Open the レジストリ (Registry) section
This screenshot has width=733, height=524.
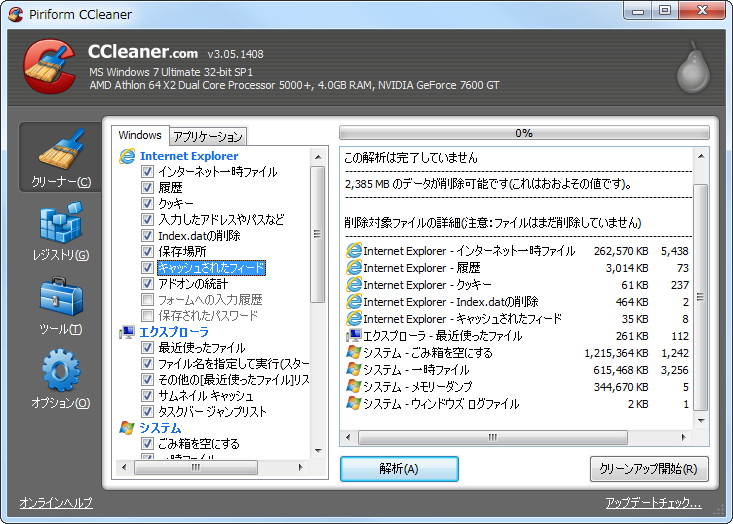pyautogui.click(x=61, y=231)
